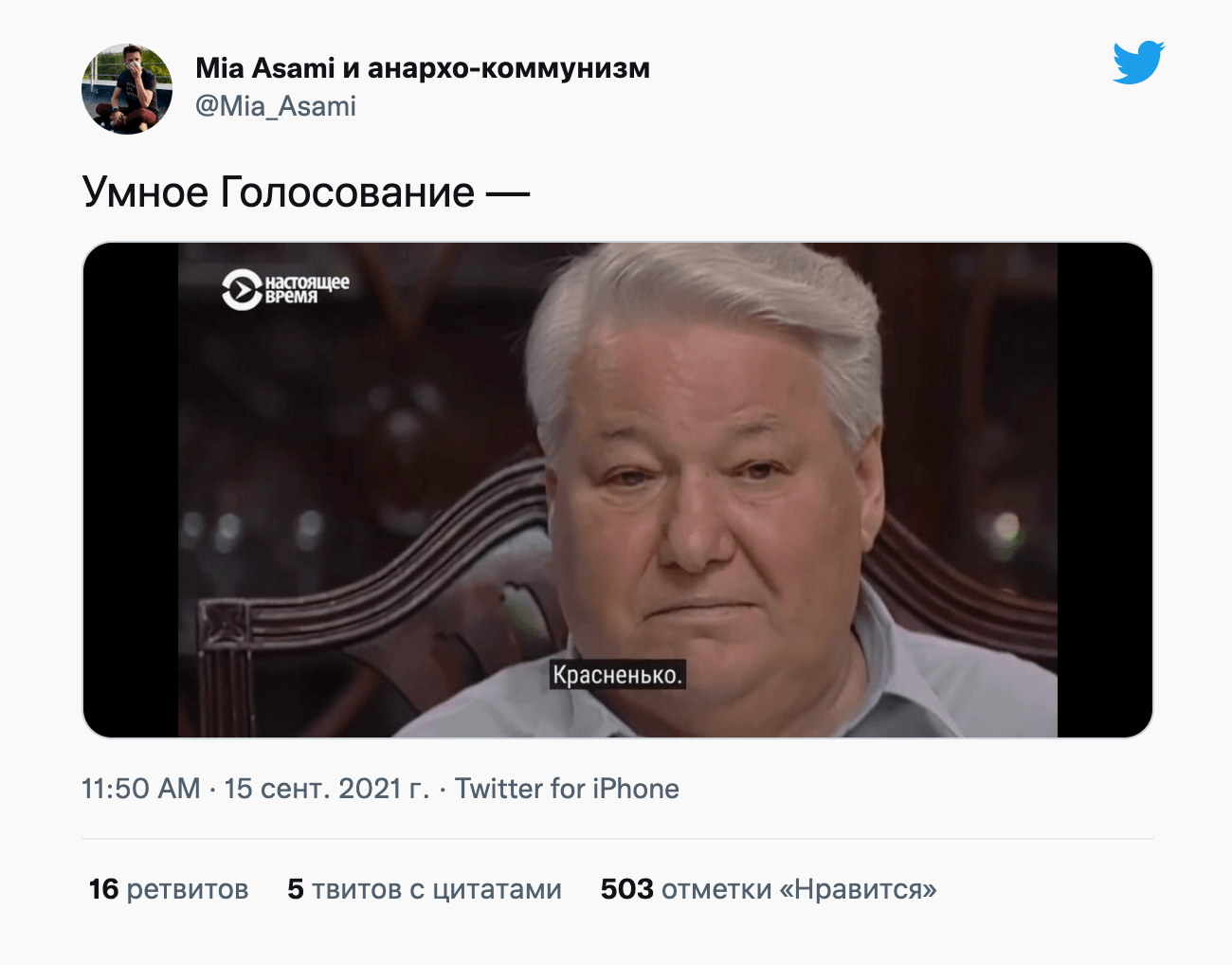Open the display name Mia Asami и анархо-коммунизм
The image size is (1232, 965).
[423, 68]
